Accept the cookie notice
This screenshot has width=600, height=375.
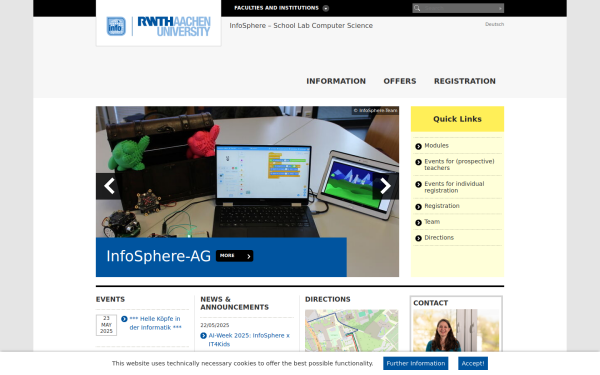click(x=473, y=363)
